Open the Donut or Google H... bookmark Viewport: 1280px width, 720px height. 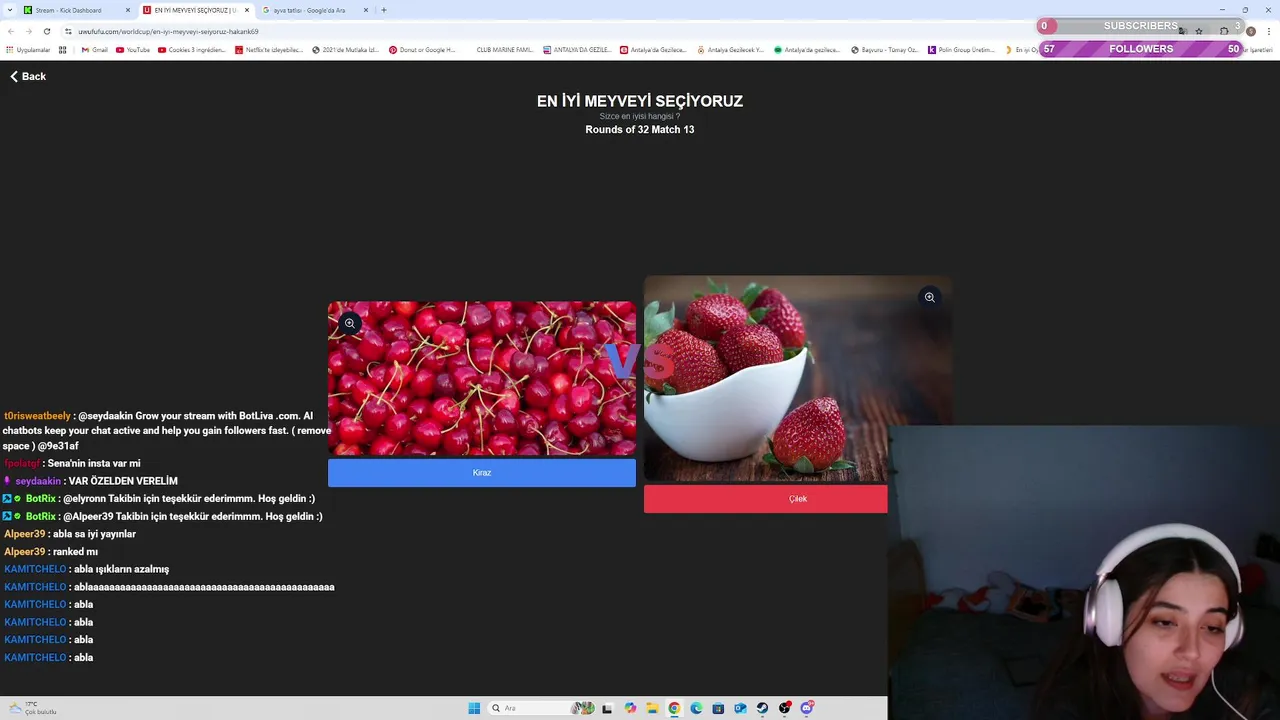tap(422, 49)
